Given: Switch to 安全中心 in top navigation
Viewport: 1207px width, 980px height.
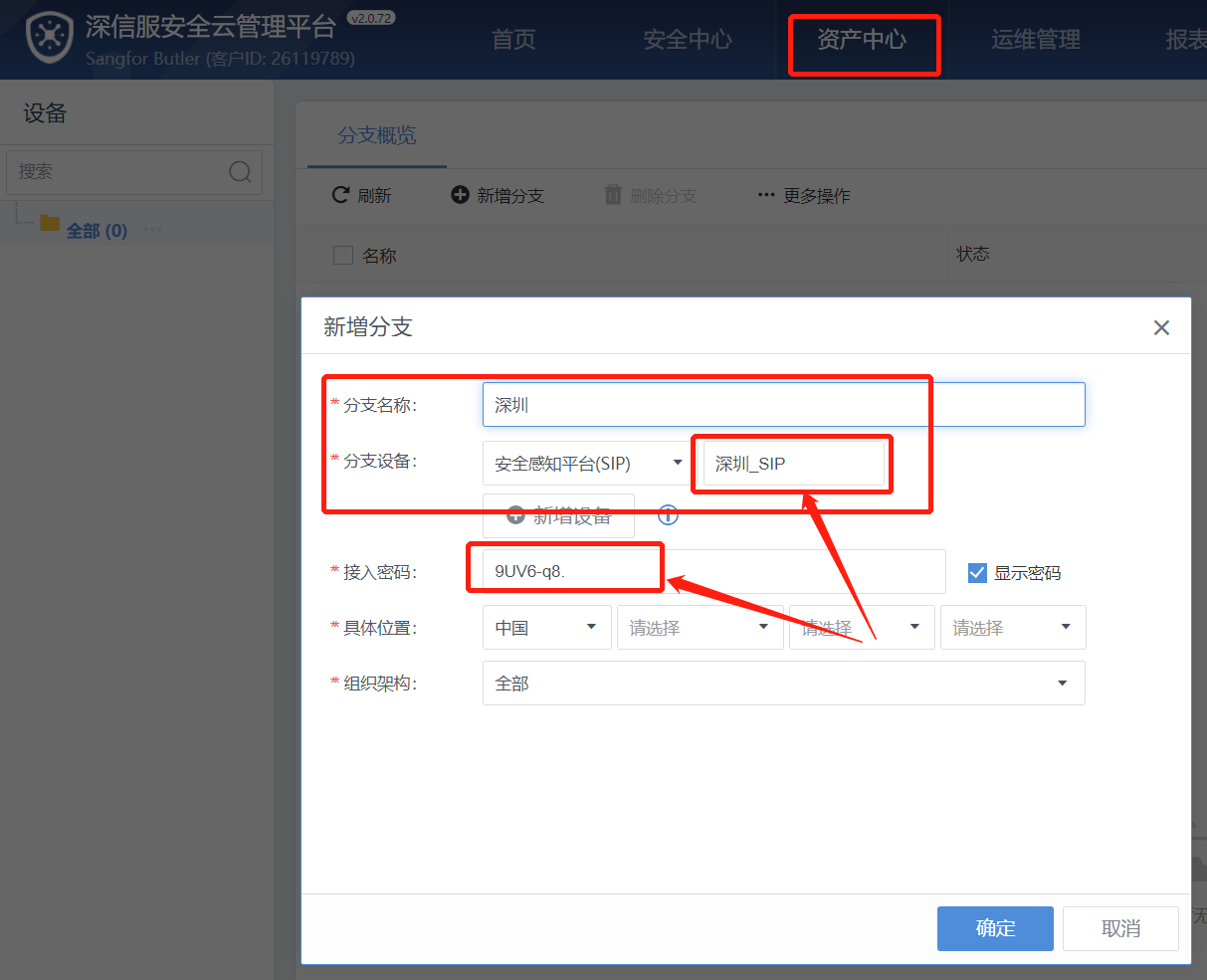Looking at the screenshot, I should pos(687,40).
